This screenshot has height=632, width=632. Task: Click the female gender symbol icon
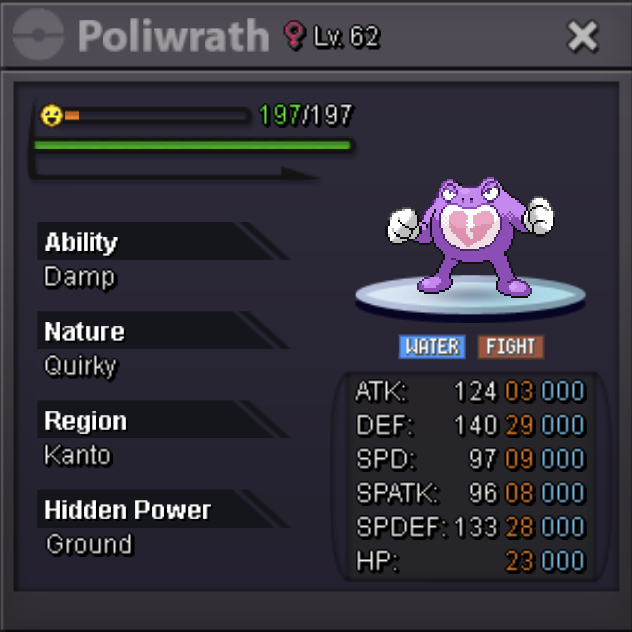tap(294, 35)
